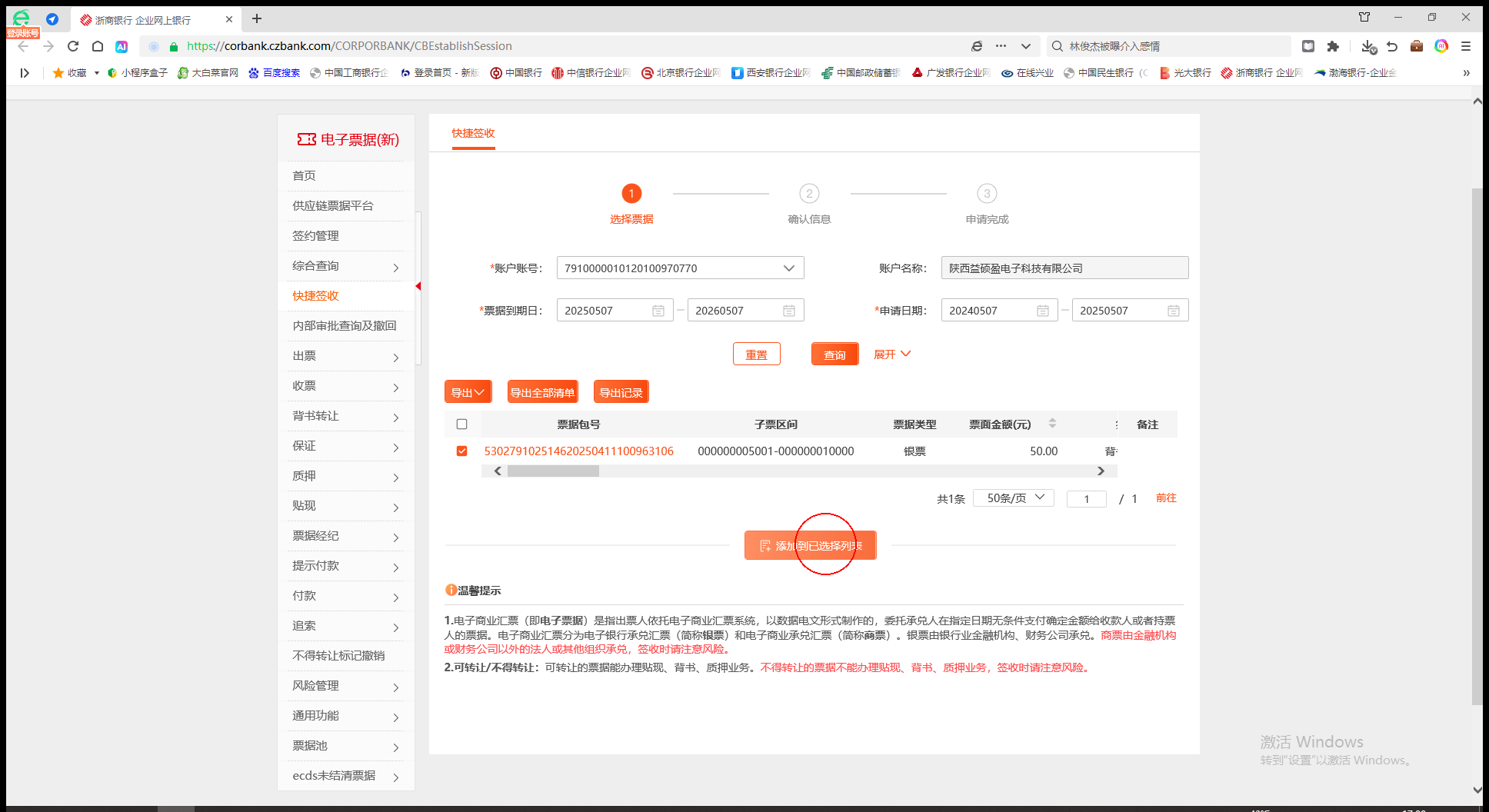Open calendar for bill due end date 20260507
Screen dimensions: 1489x812
(x=789, y=311)
